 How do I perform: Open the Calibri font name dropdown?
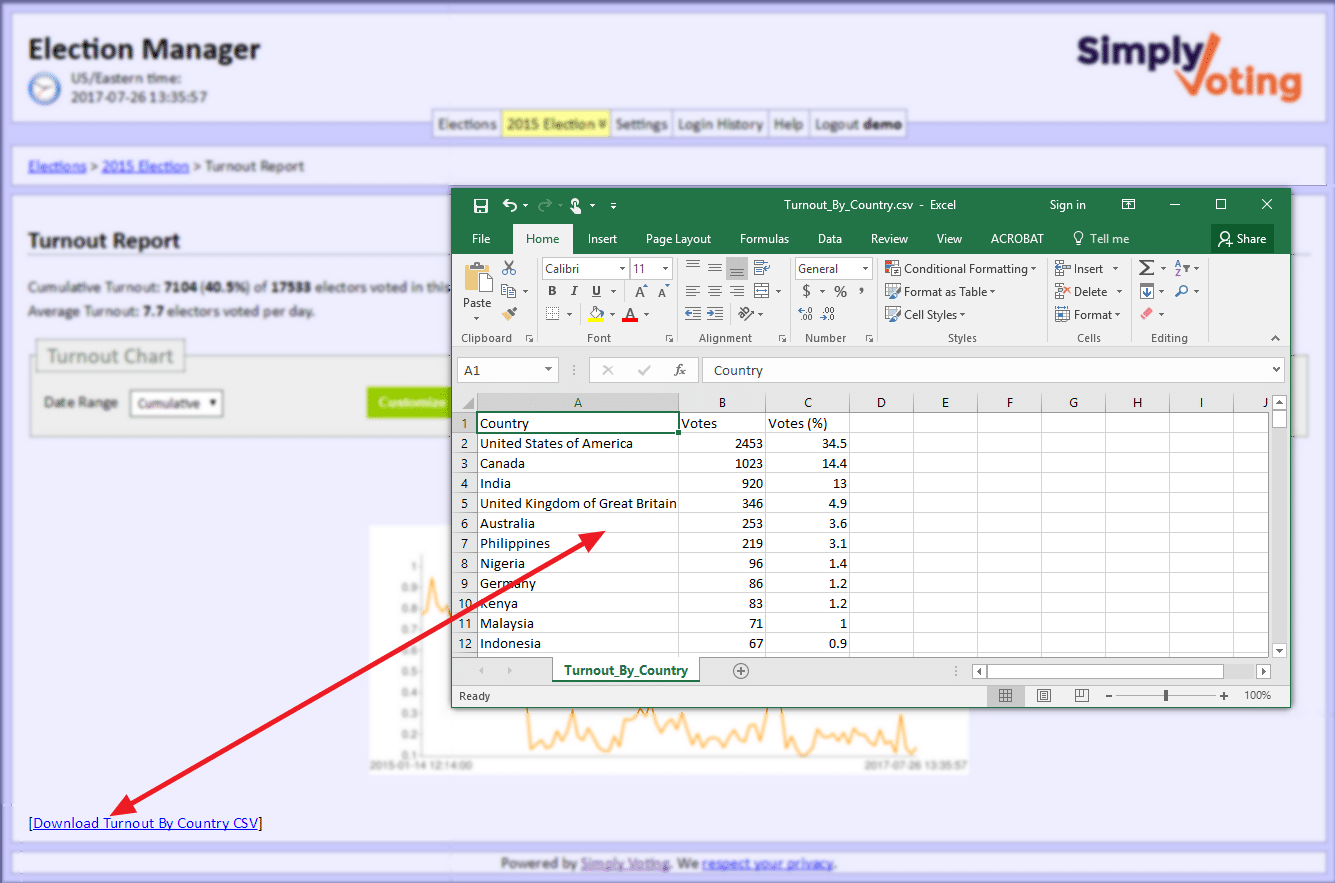pyautogui.click(x=622, y=268)
